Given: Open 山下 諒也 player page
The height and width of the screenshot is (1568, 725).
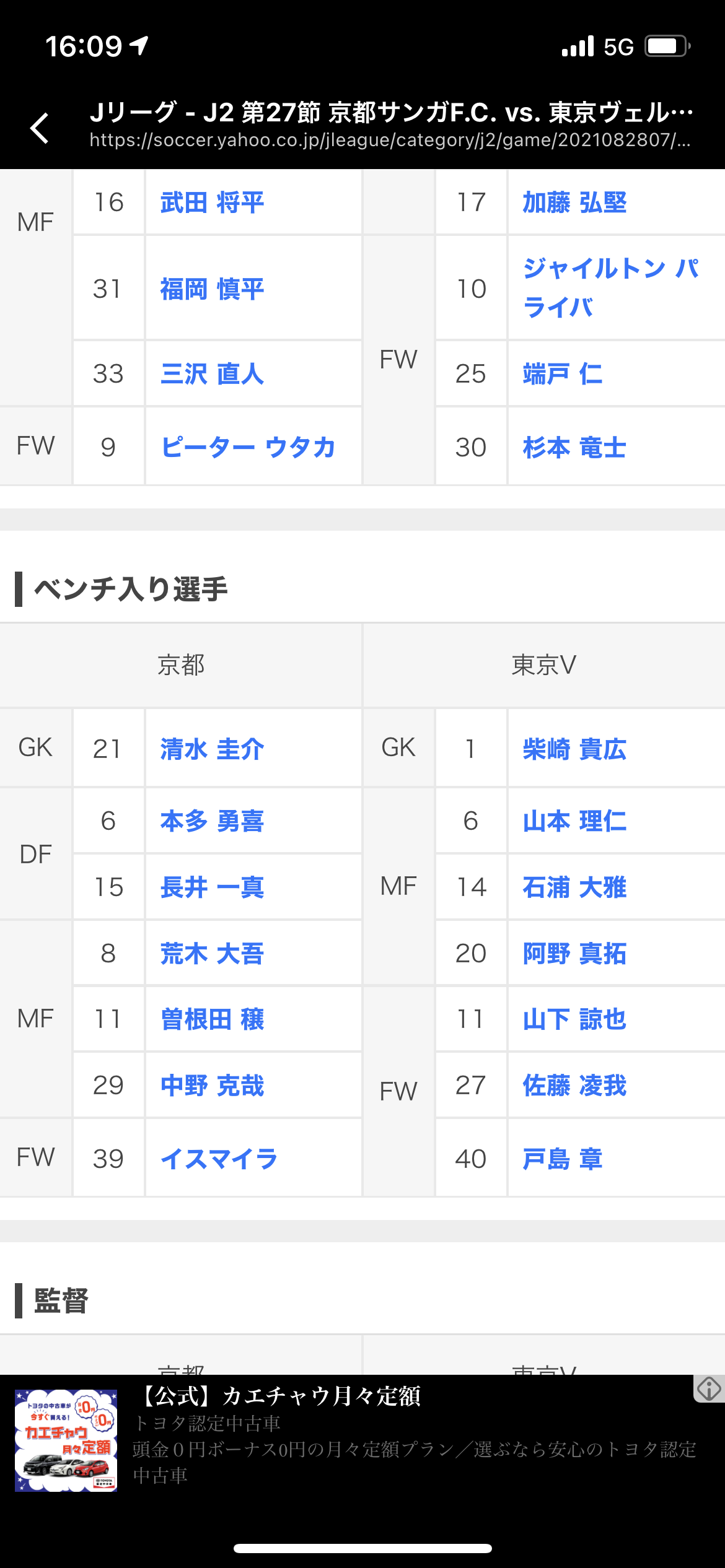Looking at the screenshot, I should [574, 1019].
